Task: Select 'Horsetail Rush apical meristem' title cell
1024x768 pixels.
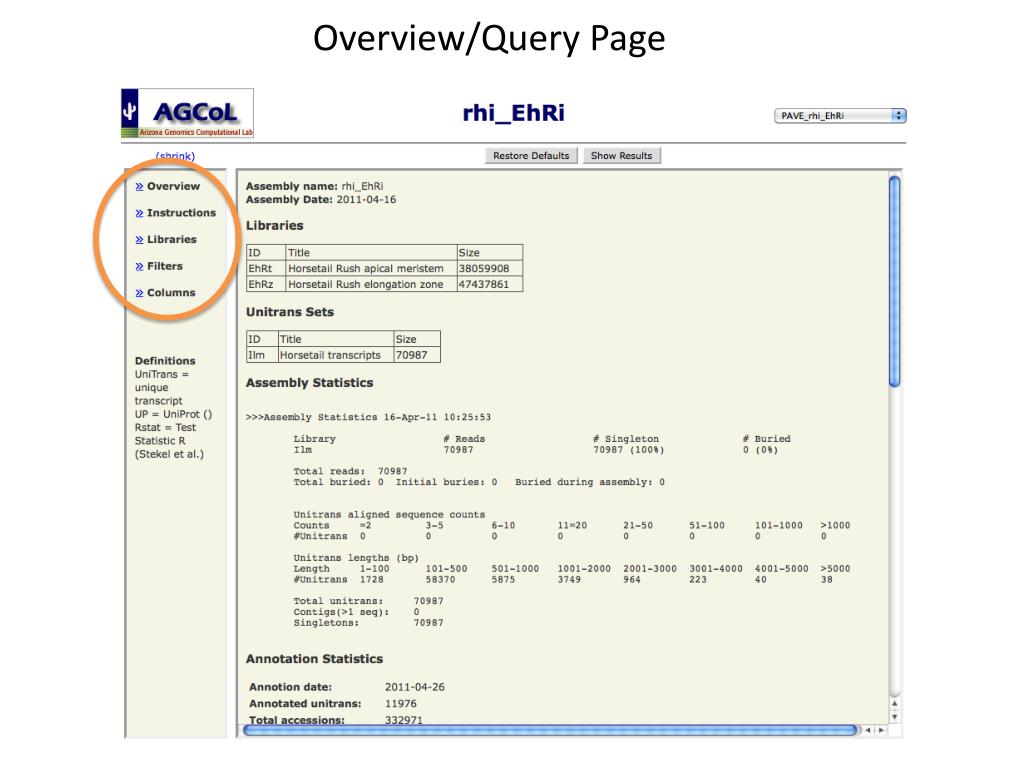Action: pyautogui.click(x=371, y=268)
